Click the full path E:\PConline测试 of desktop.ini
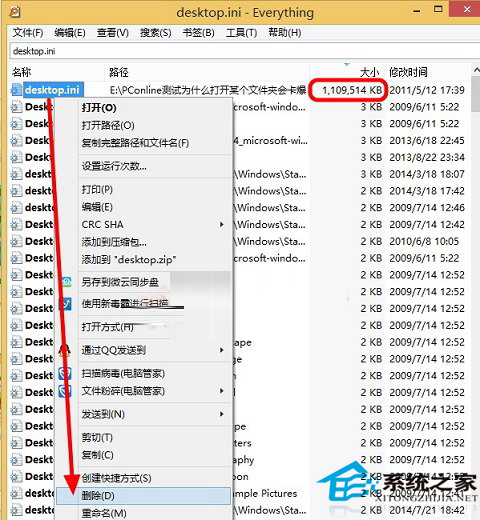Screen dimensions: 480x520 (x=208, y=90)
